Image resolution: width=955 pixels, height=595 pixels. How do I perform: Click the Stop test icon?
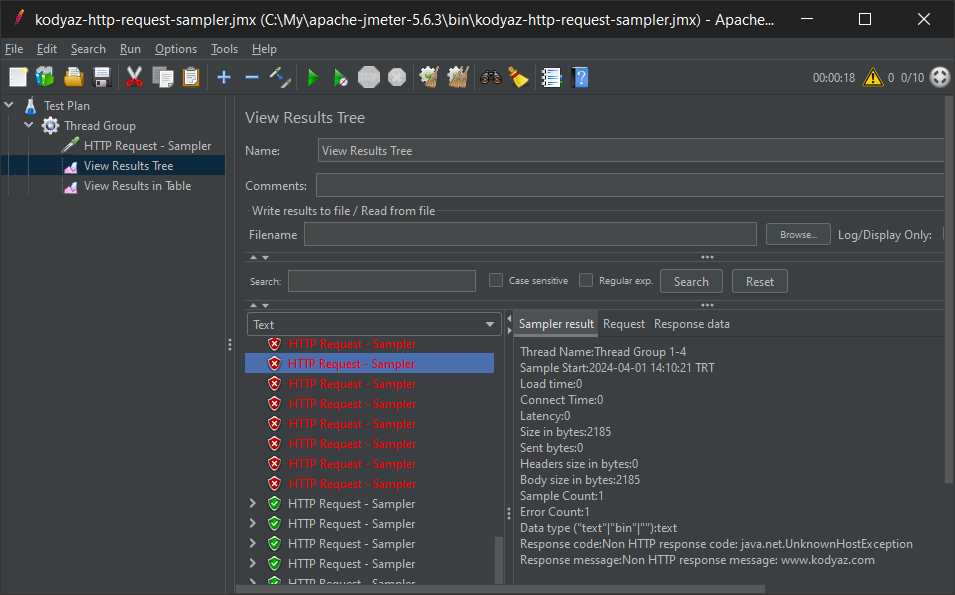pos(368,77)
